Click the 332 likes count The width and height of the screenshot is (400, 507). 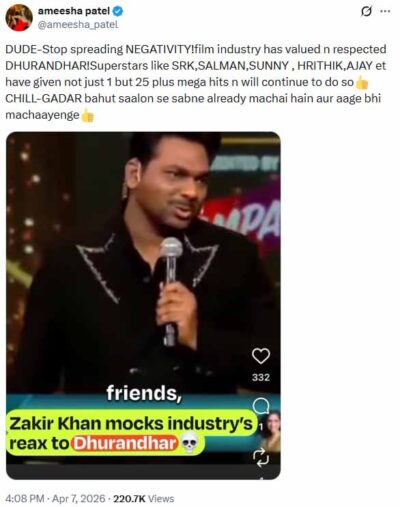261,377
